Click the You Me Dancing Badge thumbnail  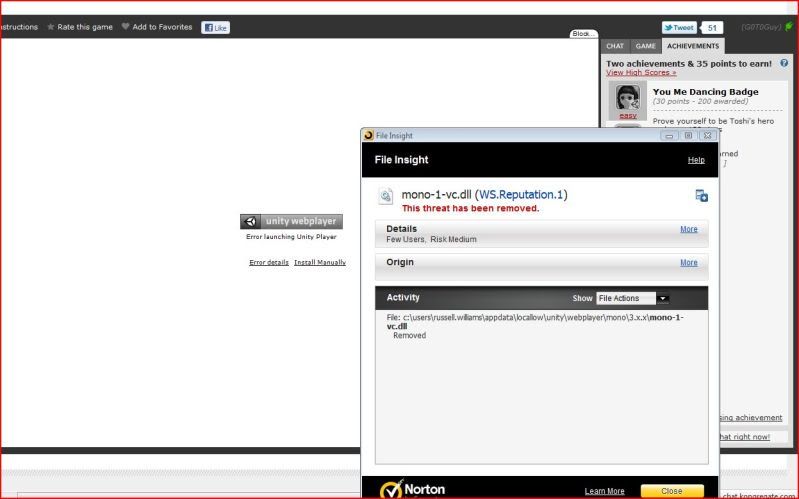[628, 97]
